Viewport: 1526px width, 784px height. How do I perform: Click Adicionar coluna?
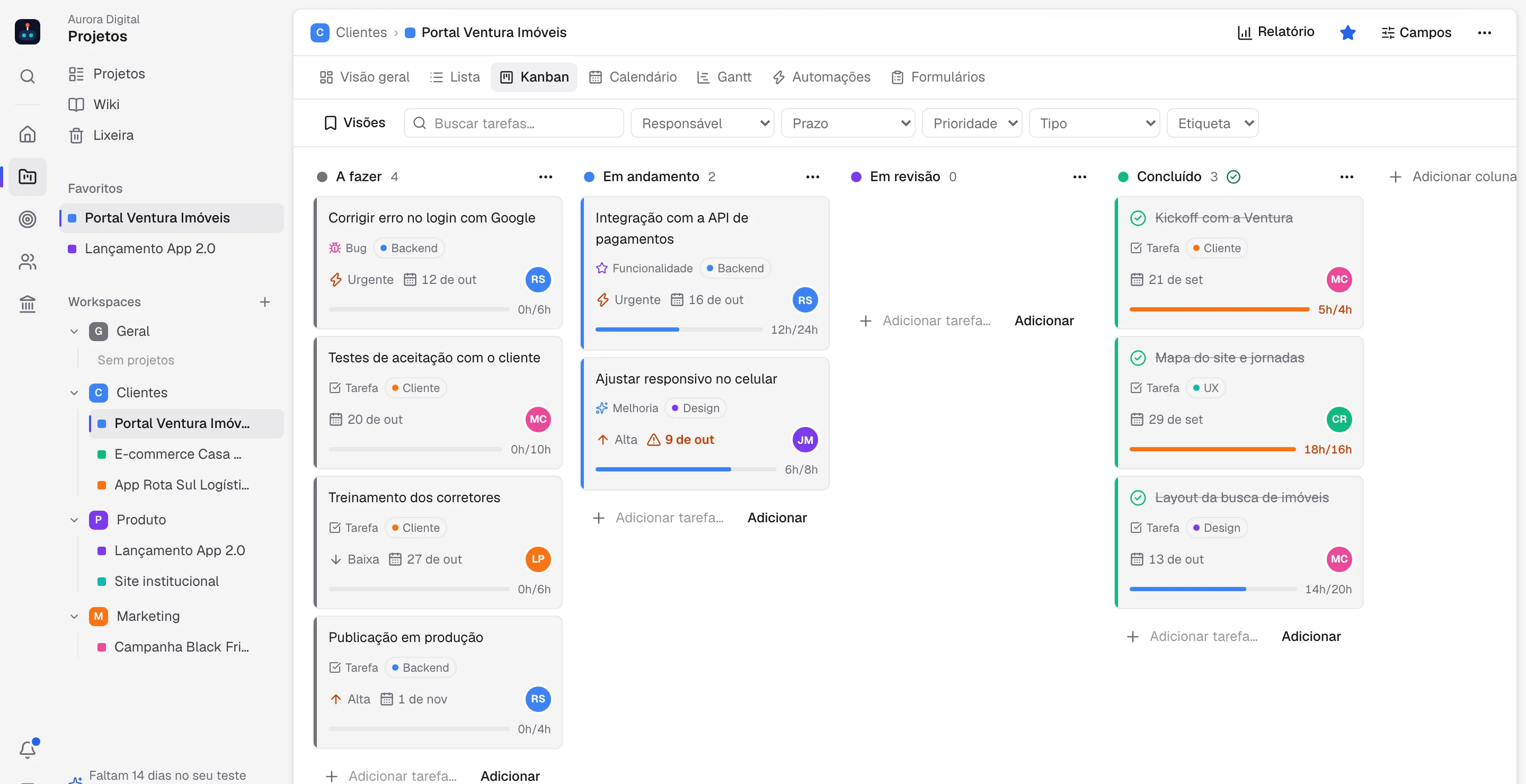pyautogui.click(x=1452, y=176)
